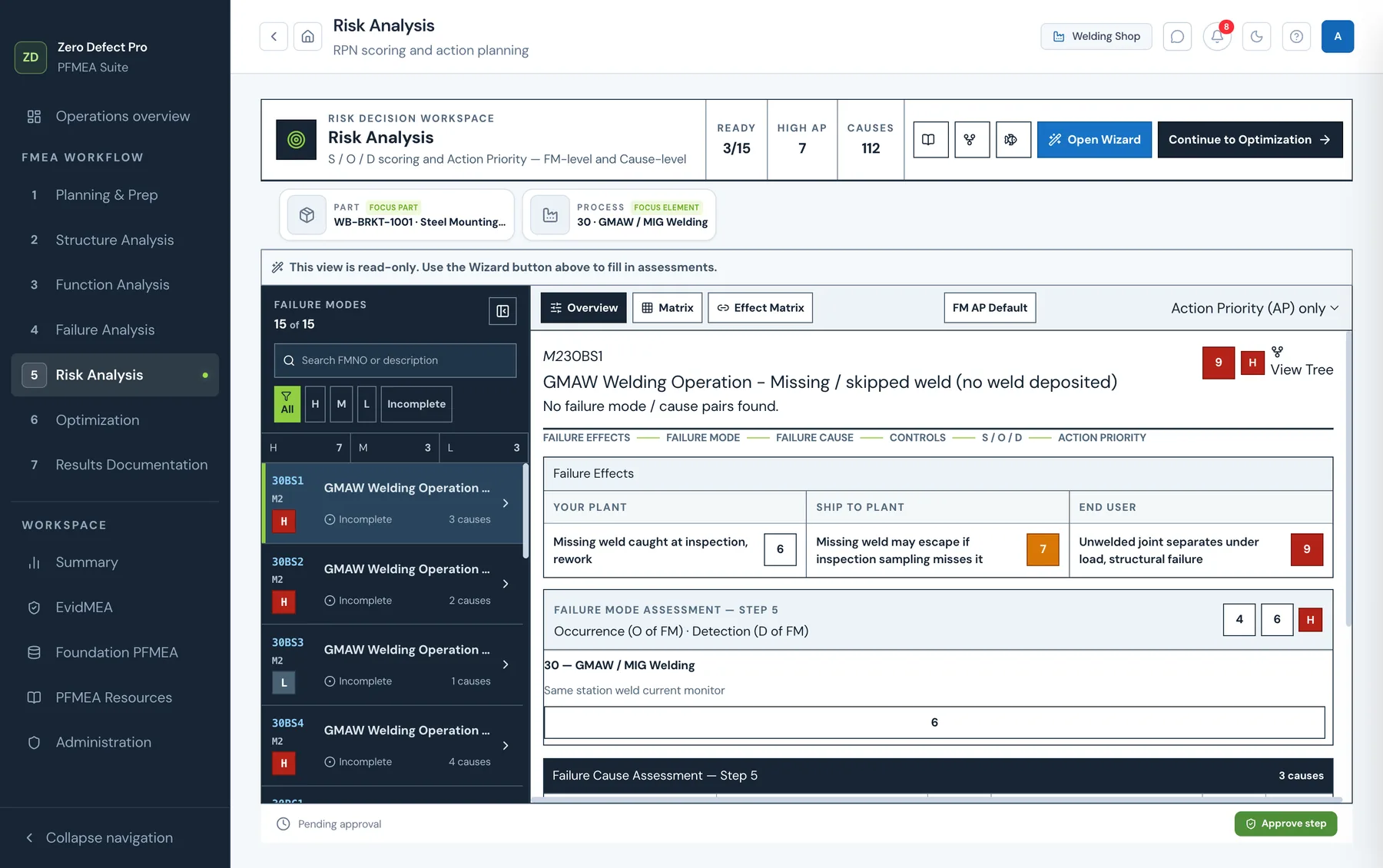Click the ZD app logo

(x=31, y=57)
